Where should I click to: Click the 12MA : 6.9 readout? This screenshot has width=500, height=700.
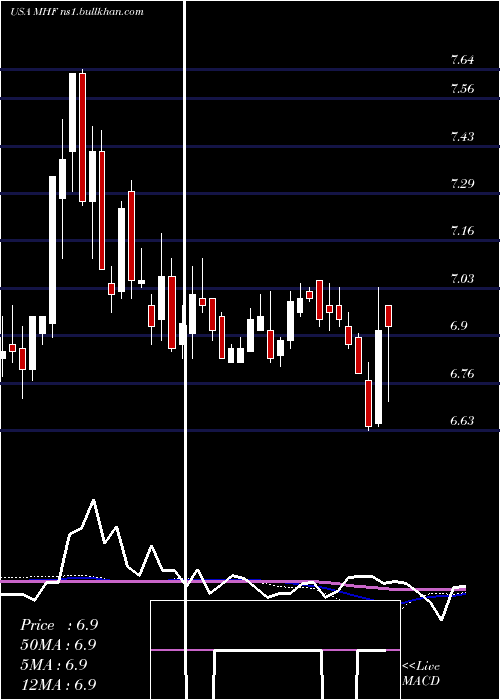(x=58, y=684)
